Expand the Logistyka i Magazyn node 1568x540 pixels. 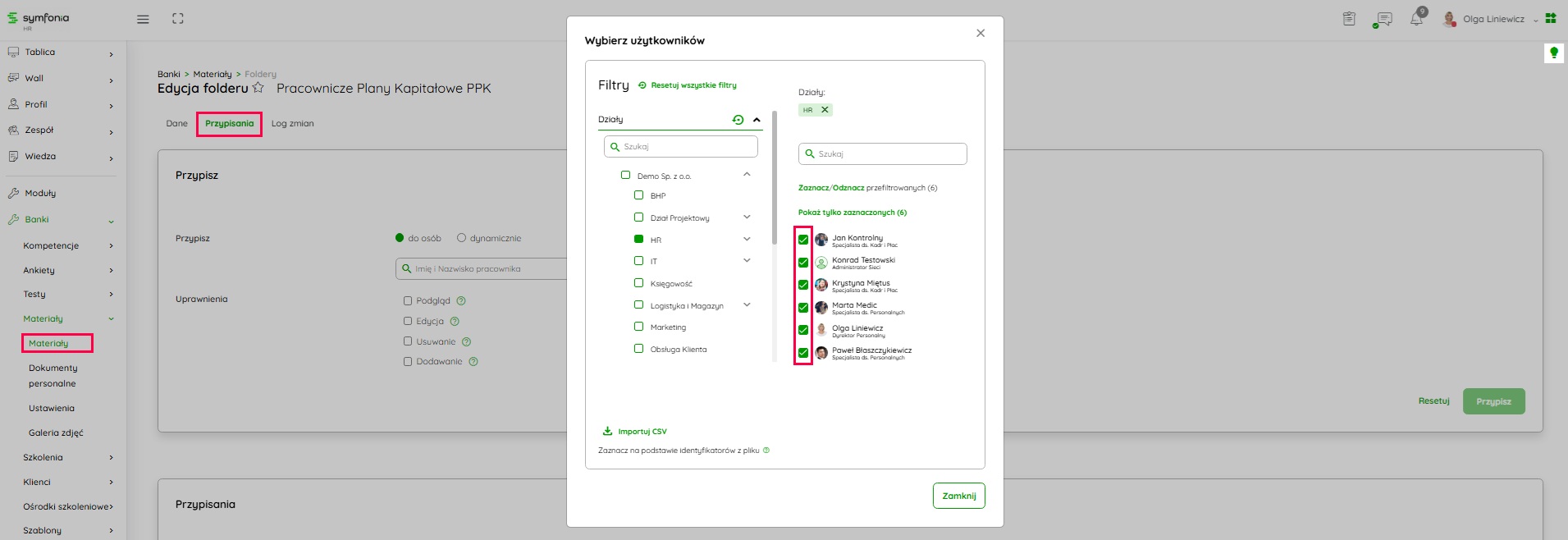coord(747,305)
